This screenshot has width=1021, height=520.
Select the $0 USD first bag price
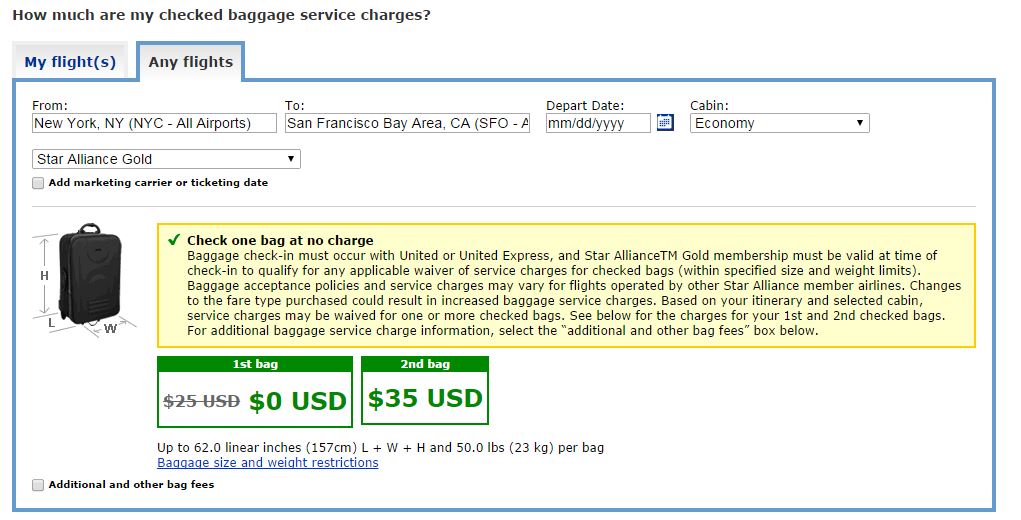tap(298, 401)
